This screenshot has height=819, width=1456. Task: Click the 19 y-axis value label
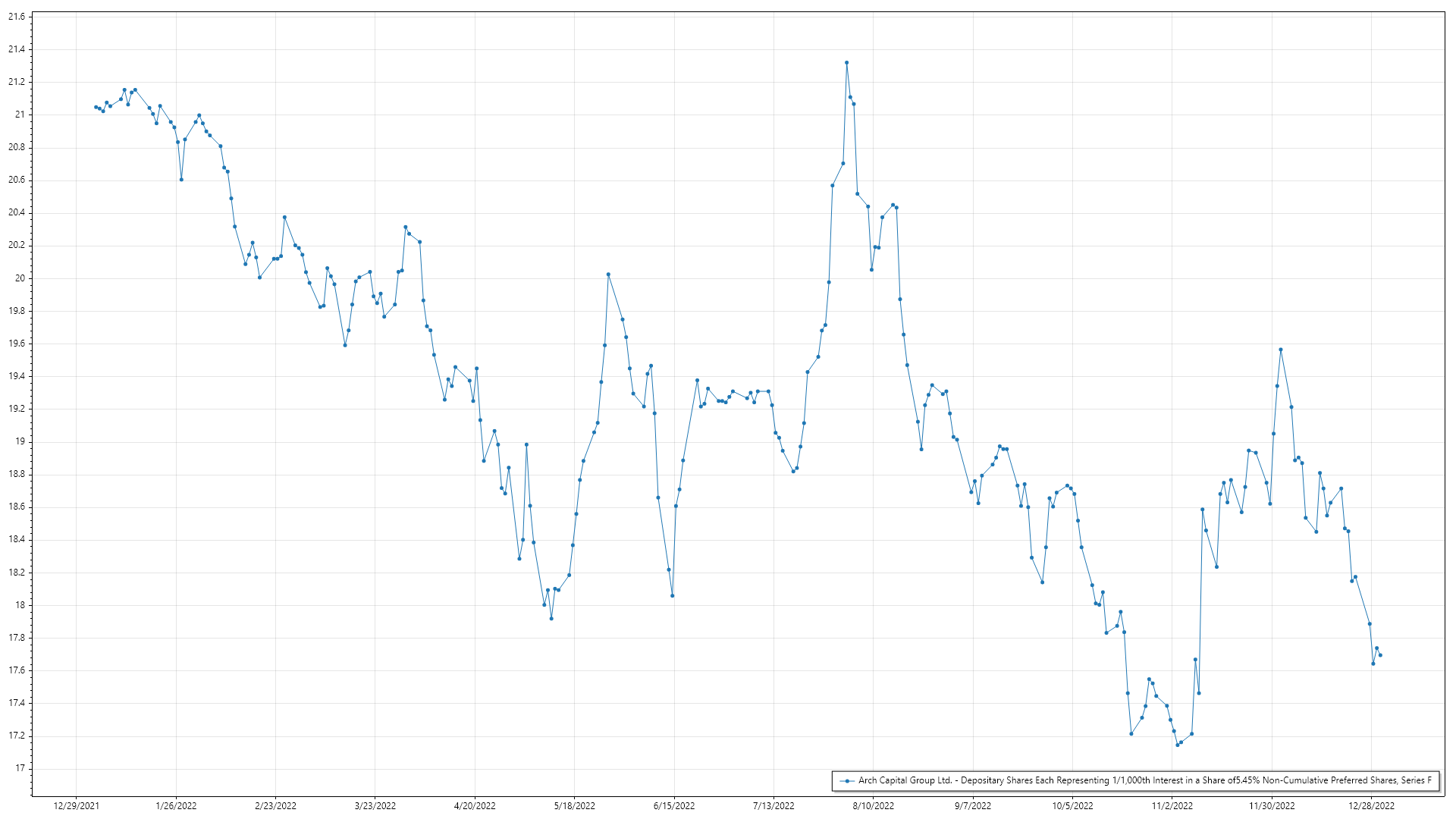coord(20,441)
